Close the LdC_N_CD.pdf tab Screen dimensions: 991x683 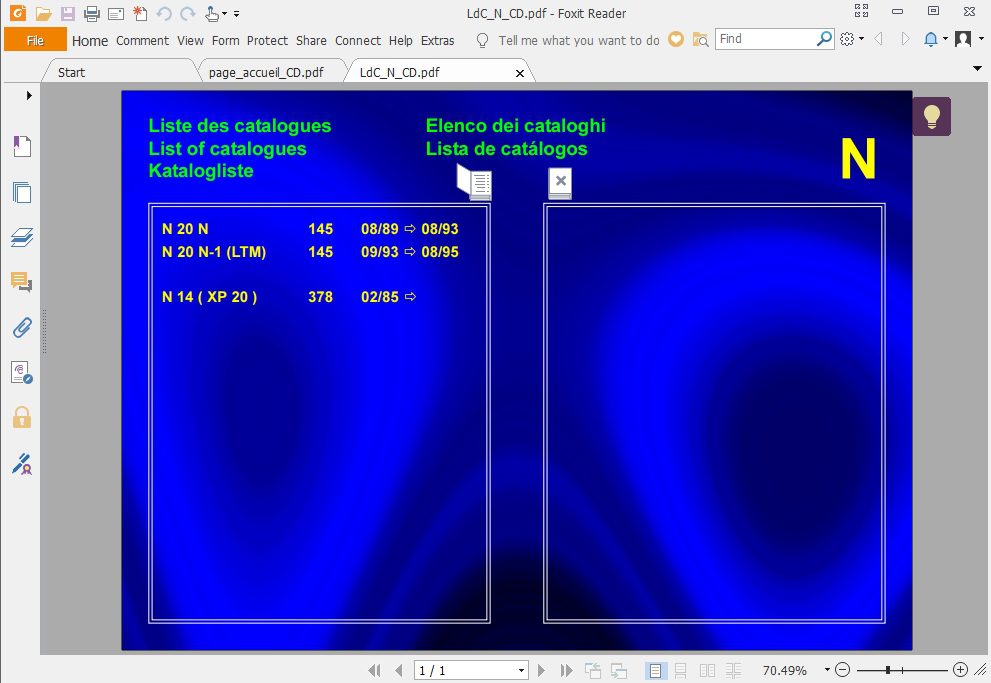pyautogui.click(x=520, y=73)
